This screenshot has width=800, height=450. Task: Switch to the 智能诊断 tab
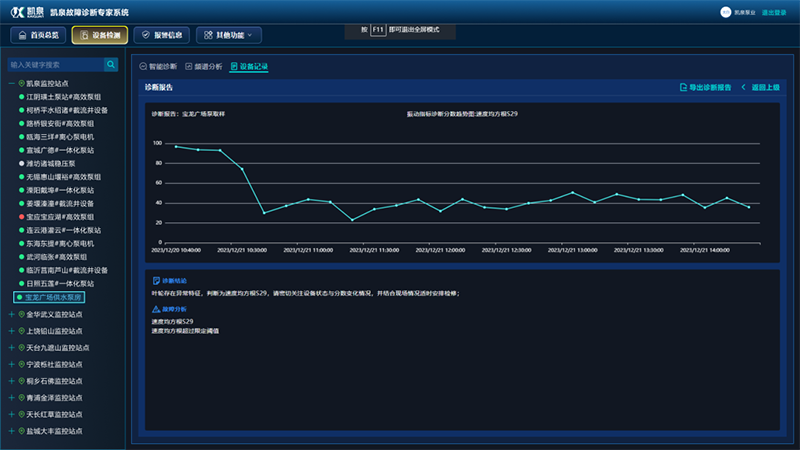[x=158, y=67]
